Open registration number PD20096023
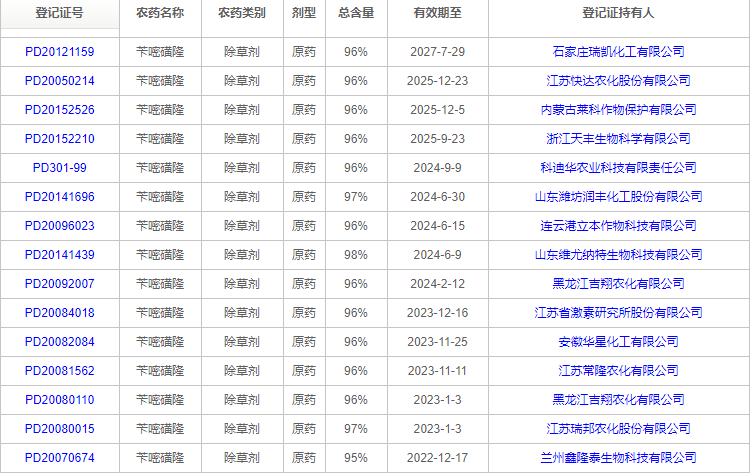Screen dimensions: 752x473 click(59, 226)
